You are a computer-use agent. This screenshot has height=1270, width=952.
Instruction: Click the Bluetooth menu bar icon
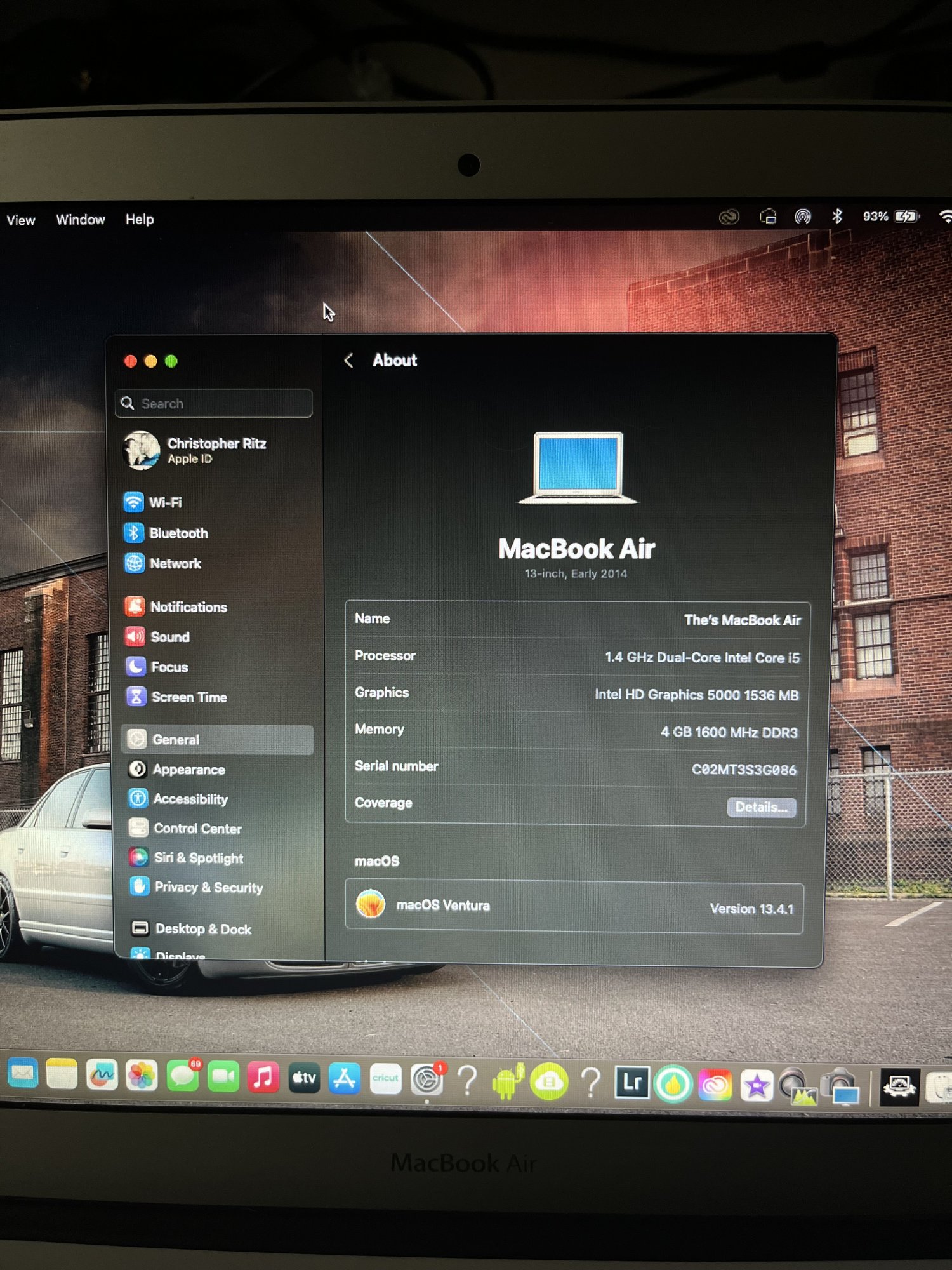[837, 217]
